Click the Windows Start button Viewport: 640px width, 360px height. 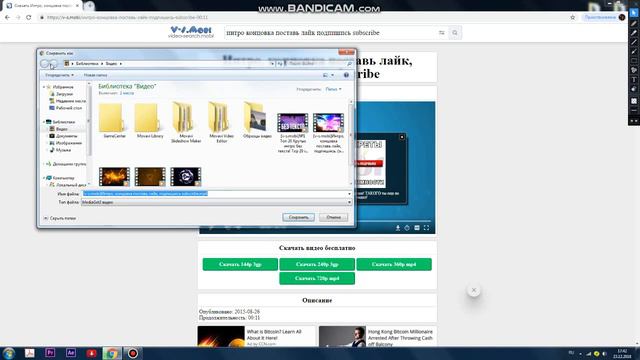(x=8, y=353)
